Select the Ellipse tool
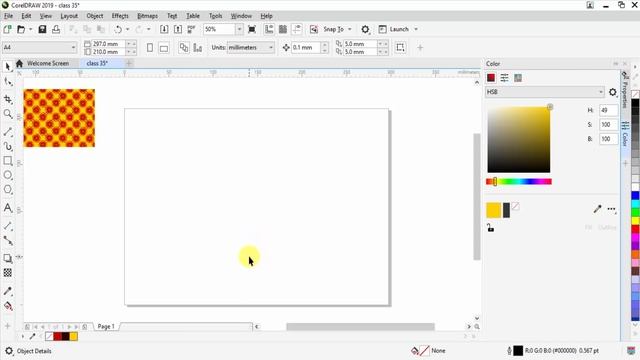 8,175
